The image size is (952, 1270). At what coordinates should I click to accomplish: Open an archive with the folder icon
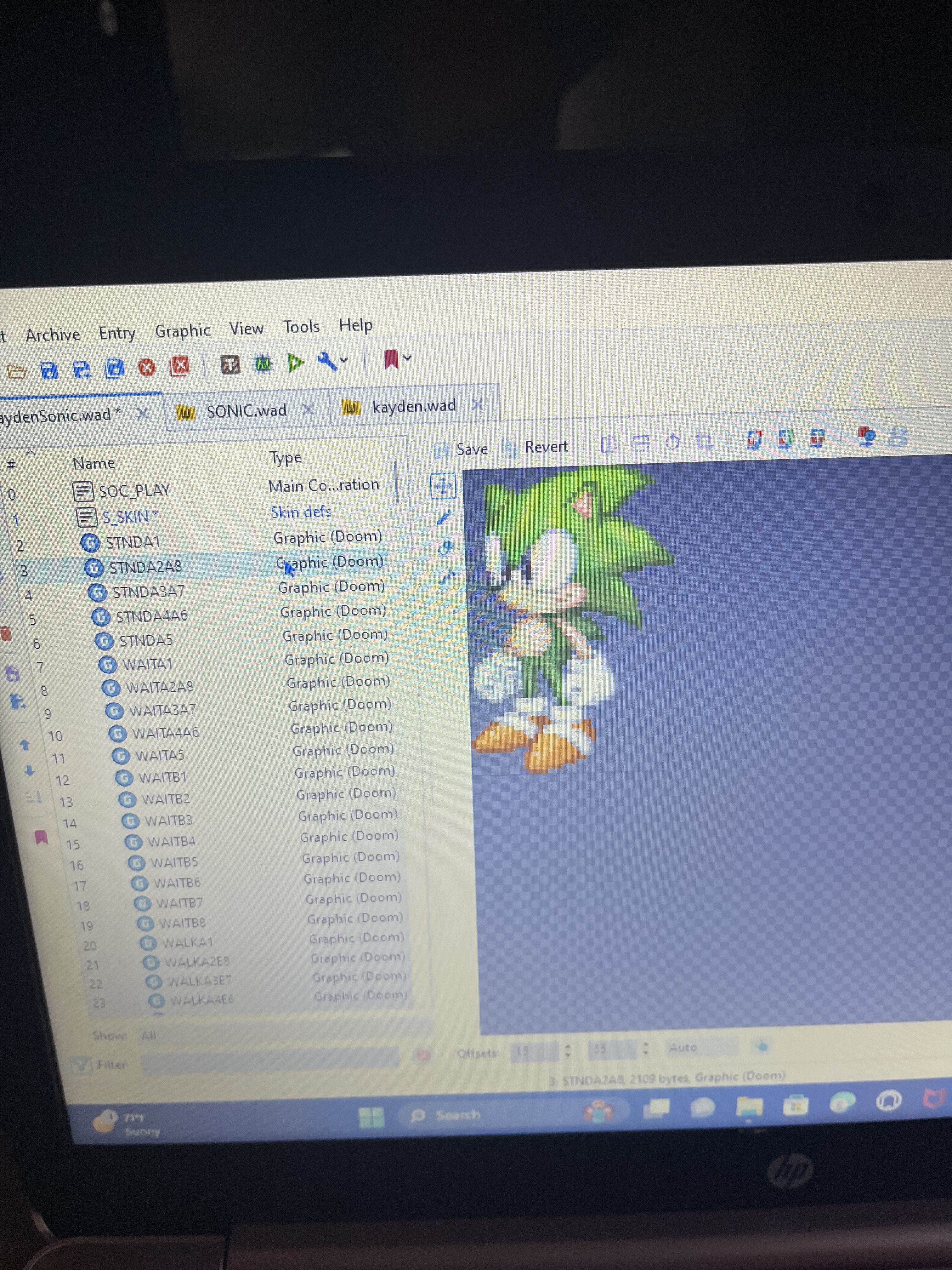[17, 371]
